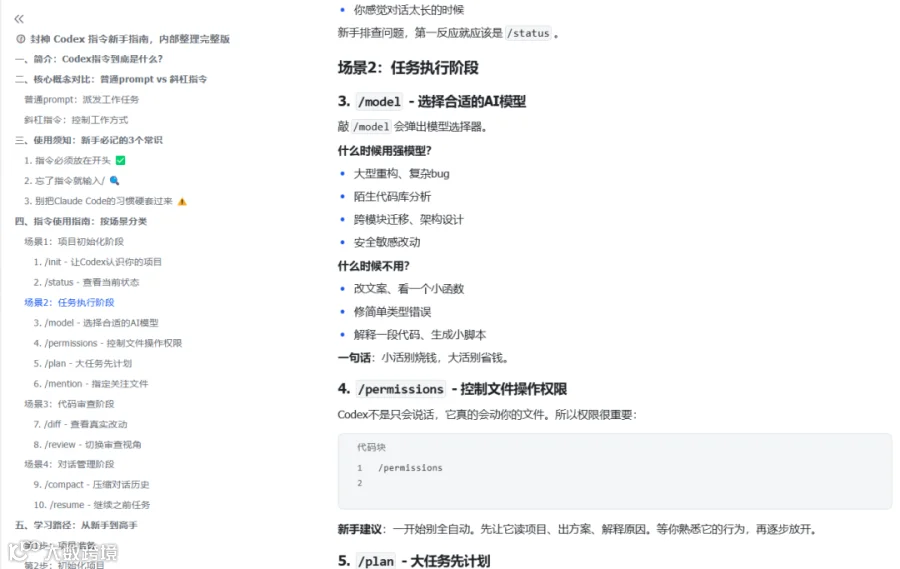Click the '新手建议' advice paragraph

coord(577,529)
